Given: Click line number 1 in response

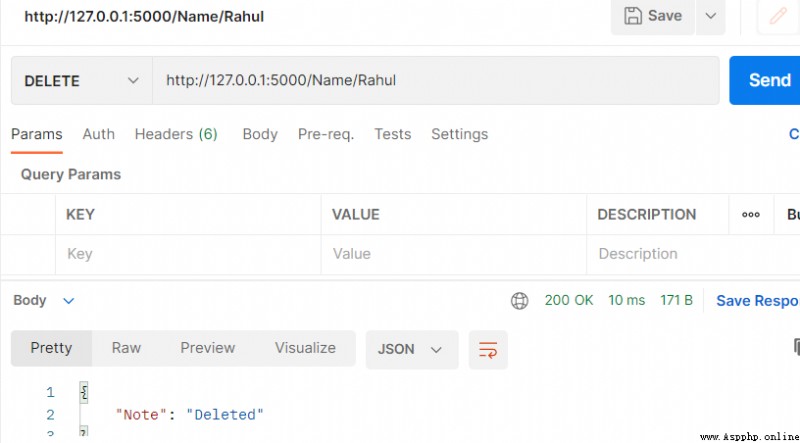Looking at the screenshot, I should pos(50,392).
